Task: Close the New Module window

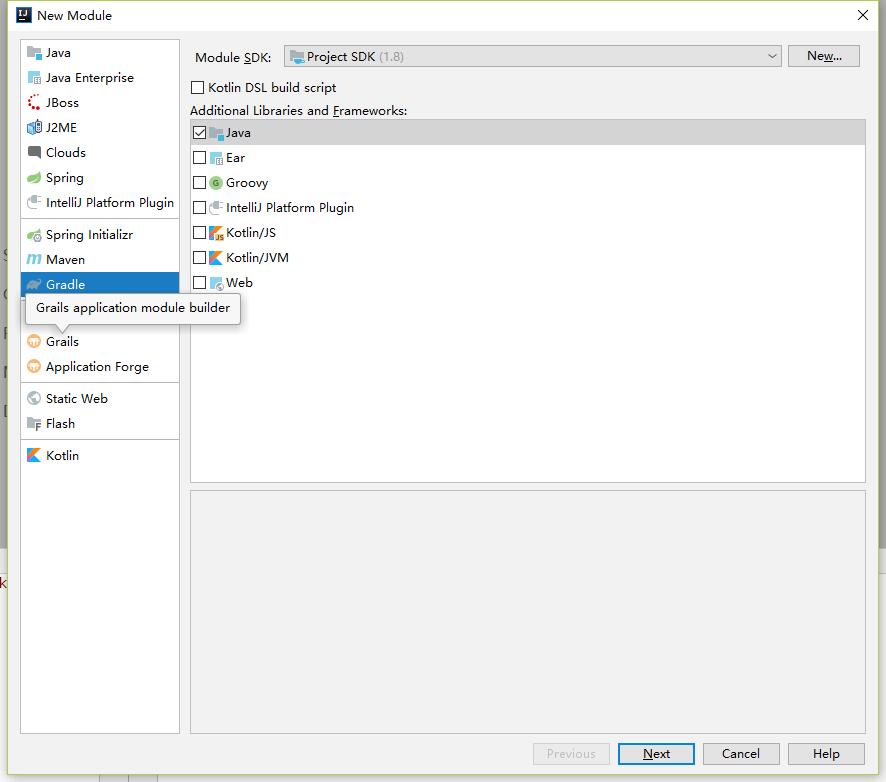Action: tap(863, 15)
